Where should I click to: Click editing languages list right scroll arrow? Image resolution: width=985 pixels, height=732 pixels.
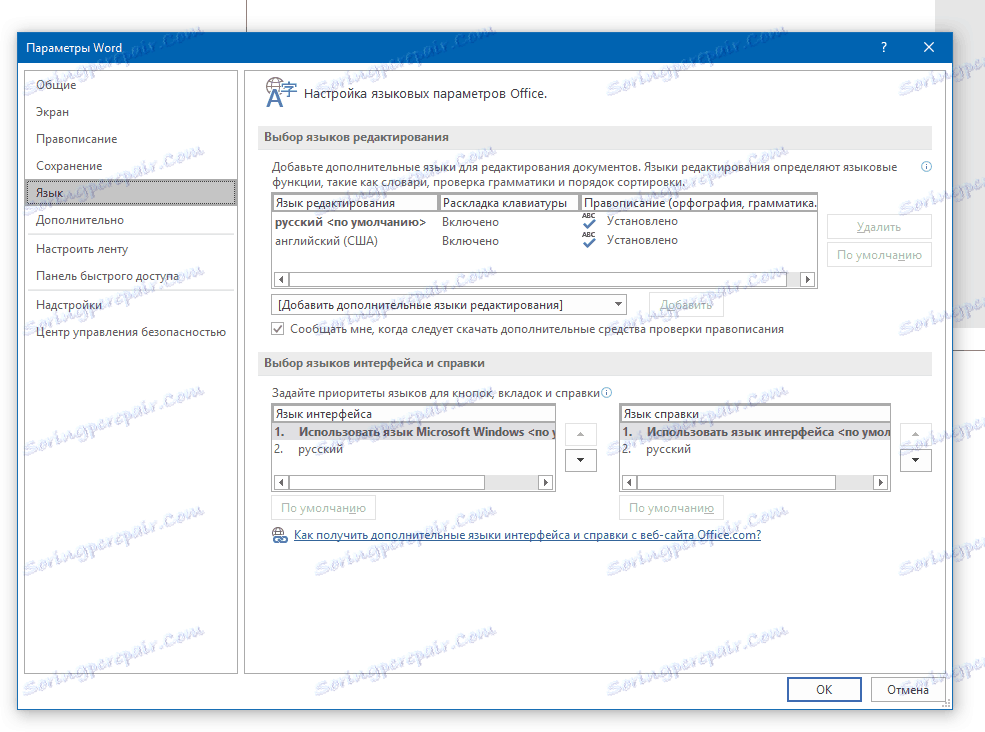(808, 280)
